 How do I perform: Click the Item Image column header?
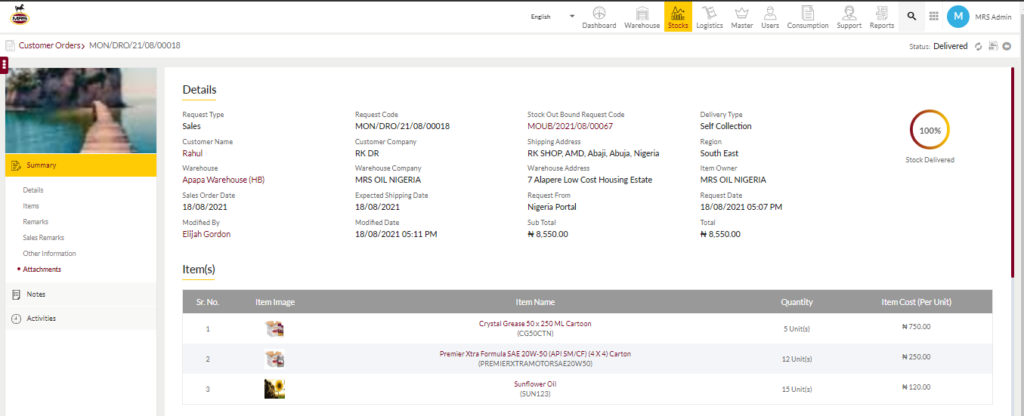click(275, 302)
